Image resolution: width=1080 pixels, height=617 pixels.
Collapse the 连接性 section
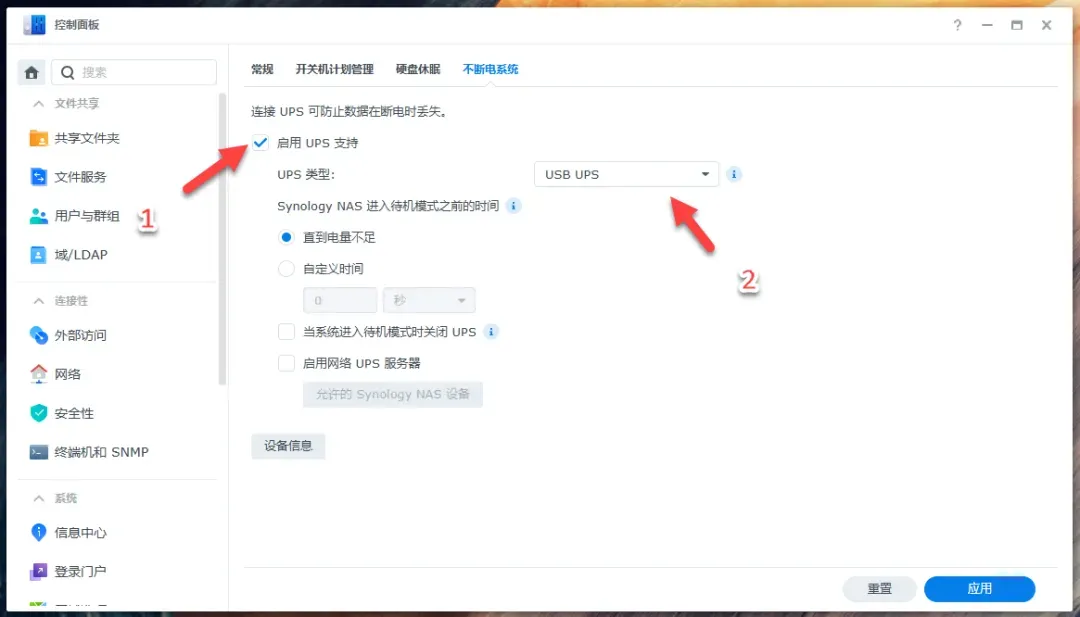(39, 301)
